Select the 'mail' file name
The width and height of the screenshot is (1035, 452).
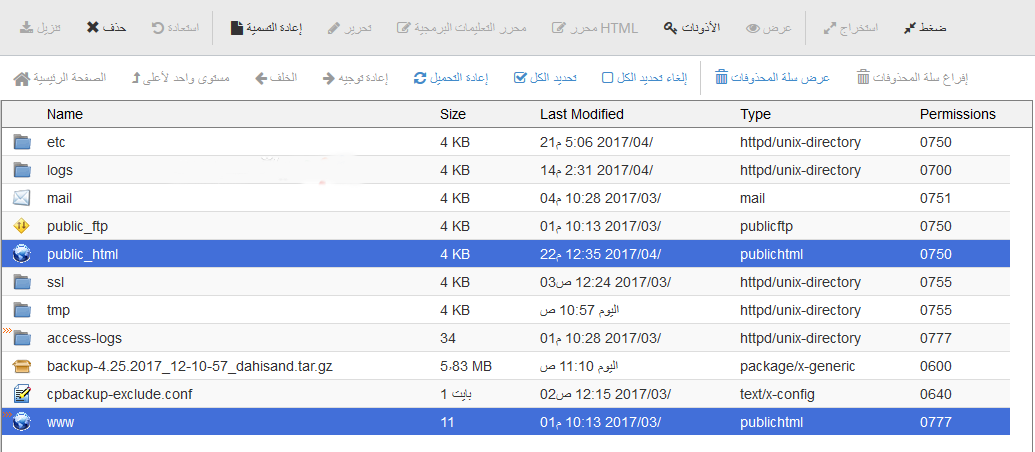click(x=59, y=198)
